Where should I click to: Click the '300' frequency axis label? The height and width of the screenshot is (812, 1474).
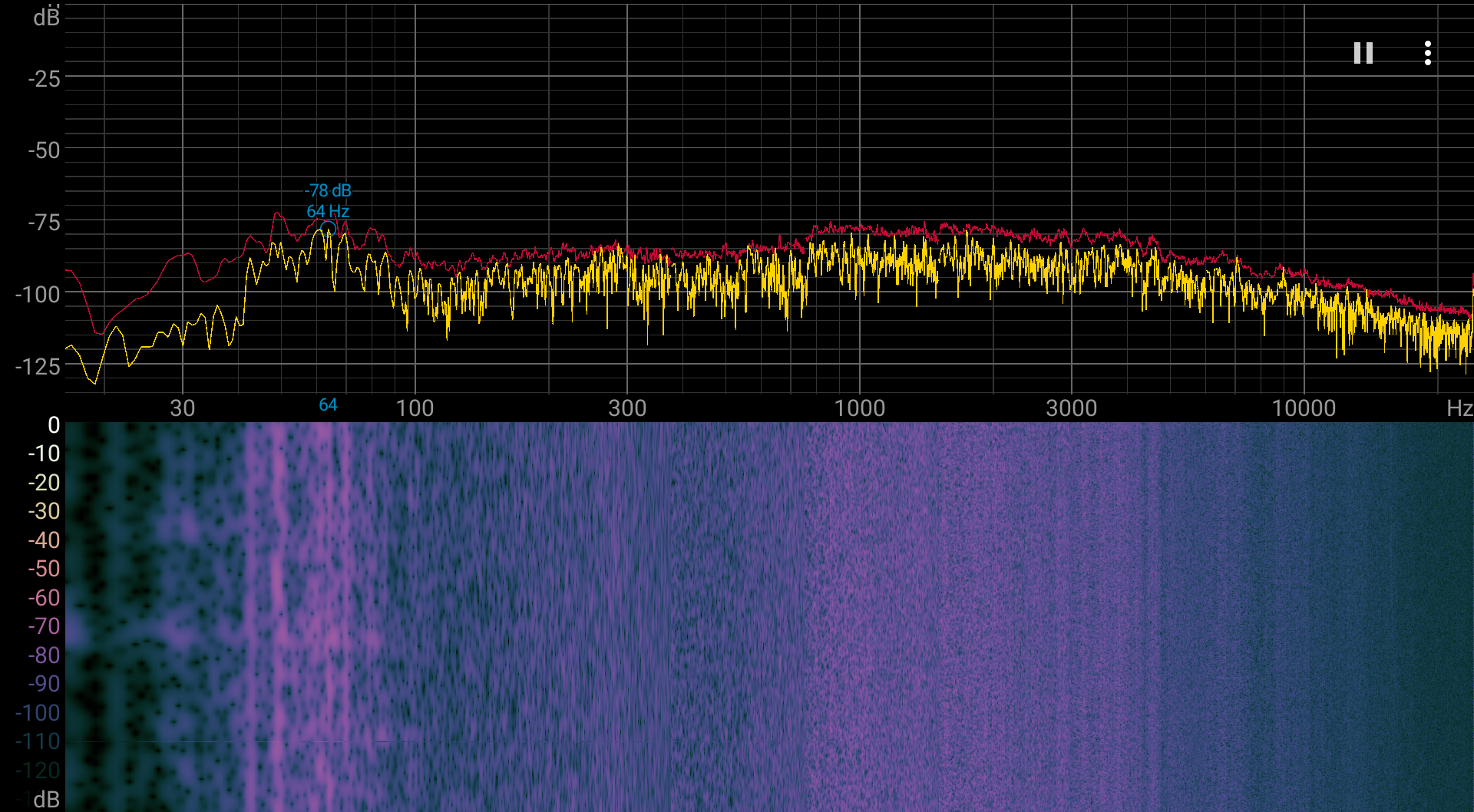point(627,408)
